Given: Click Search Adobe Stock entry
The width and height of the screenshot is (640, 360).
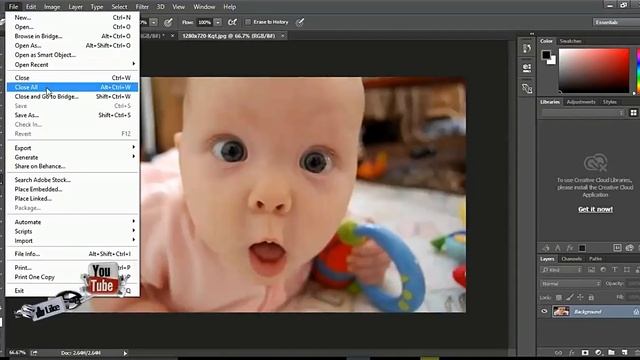Looking at the screenshot, I should (72, 180).
